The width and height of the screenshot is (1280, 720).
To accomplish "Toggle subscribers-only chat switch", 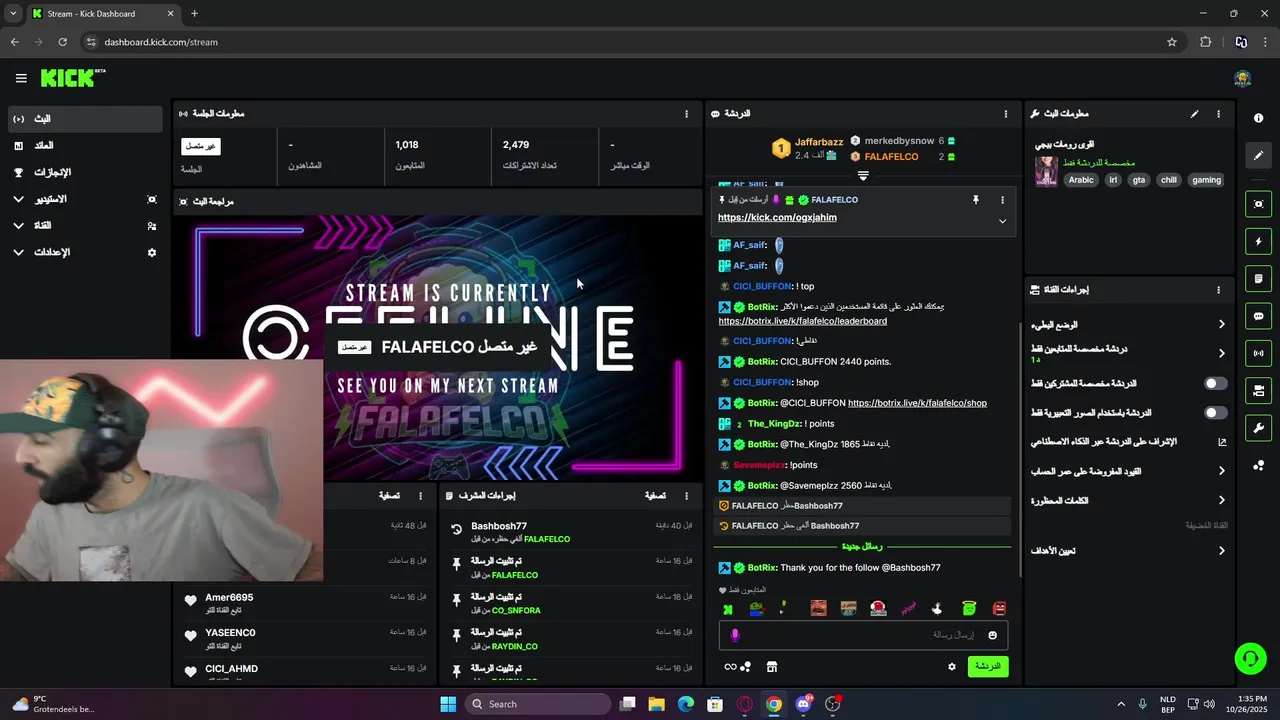I will [1215, 383].
